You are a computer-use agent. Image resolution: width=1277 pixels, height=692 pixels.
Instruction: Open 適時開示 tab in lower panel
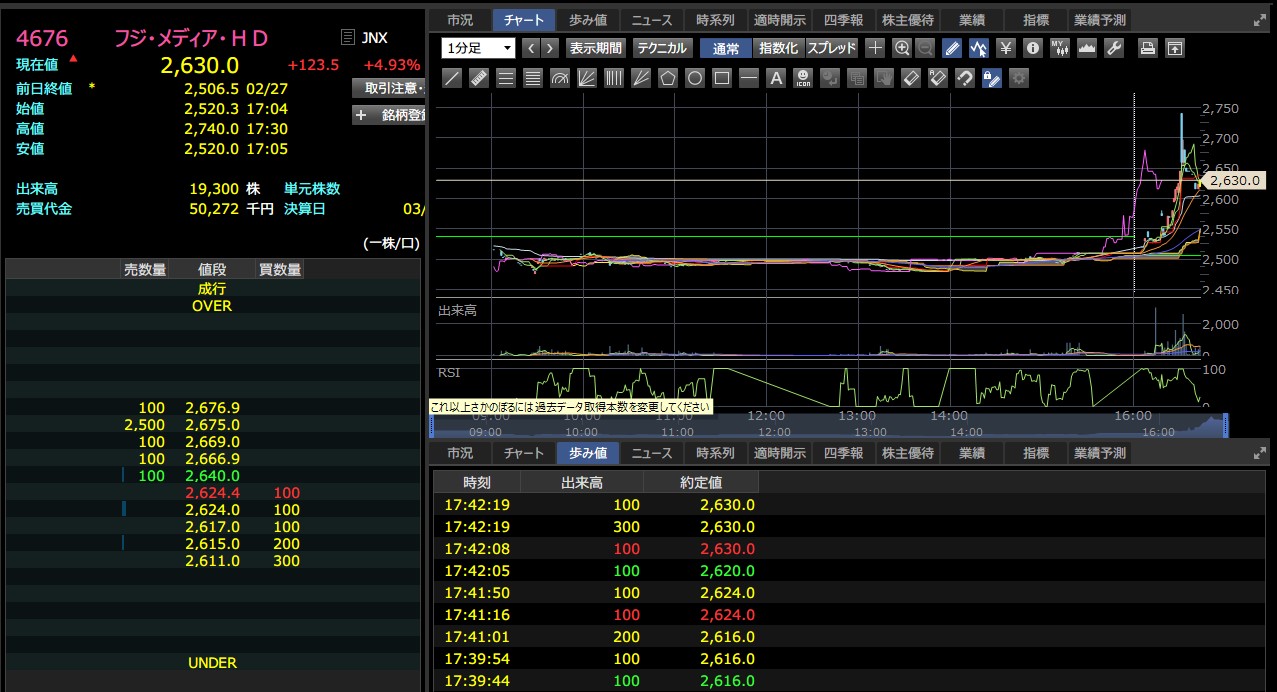[779, 454]
